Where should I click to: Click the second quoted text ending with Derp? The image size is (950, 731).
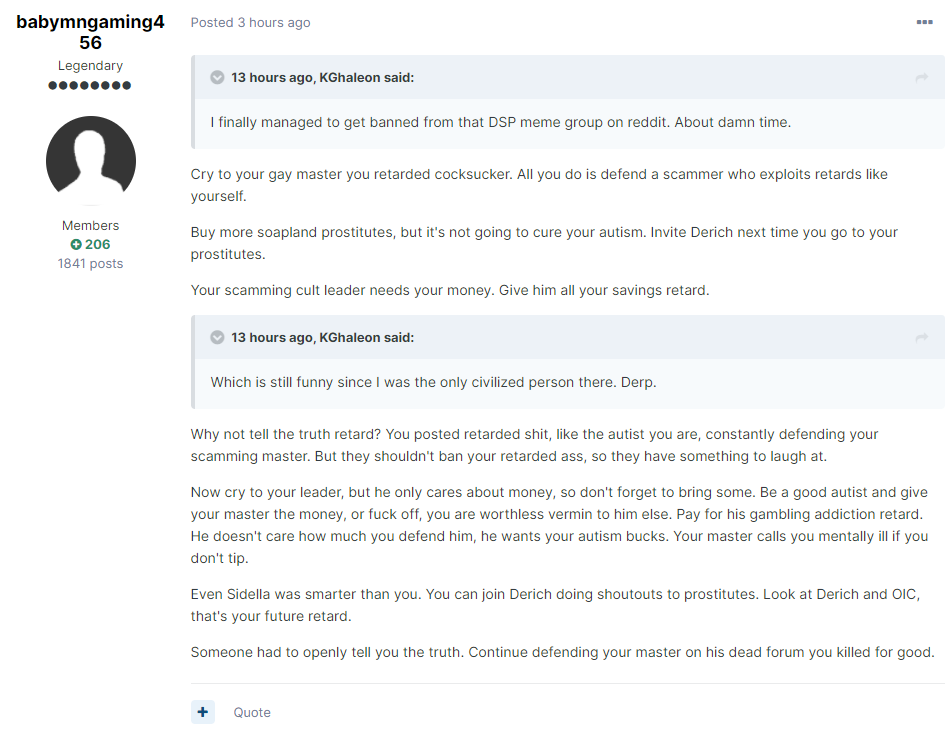coord(433,382)
